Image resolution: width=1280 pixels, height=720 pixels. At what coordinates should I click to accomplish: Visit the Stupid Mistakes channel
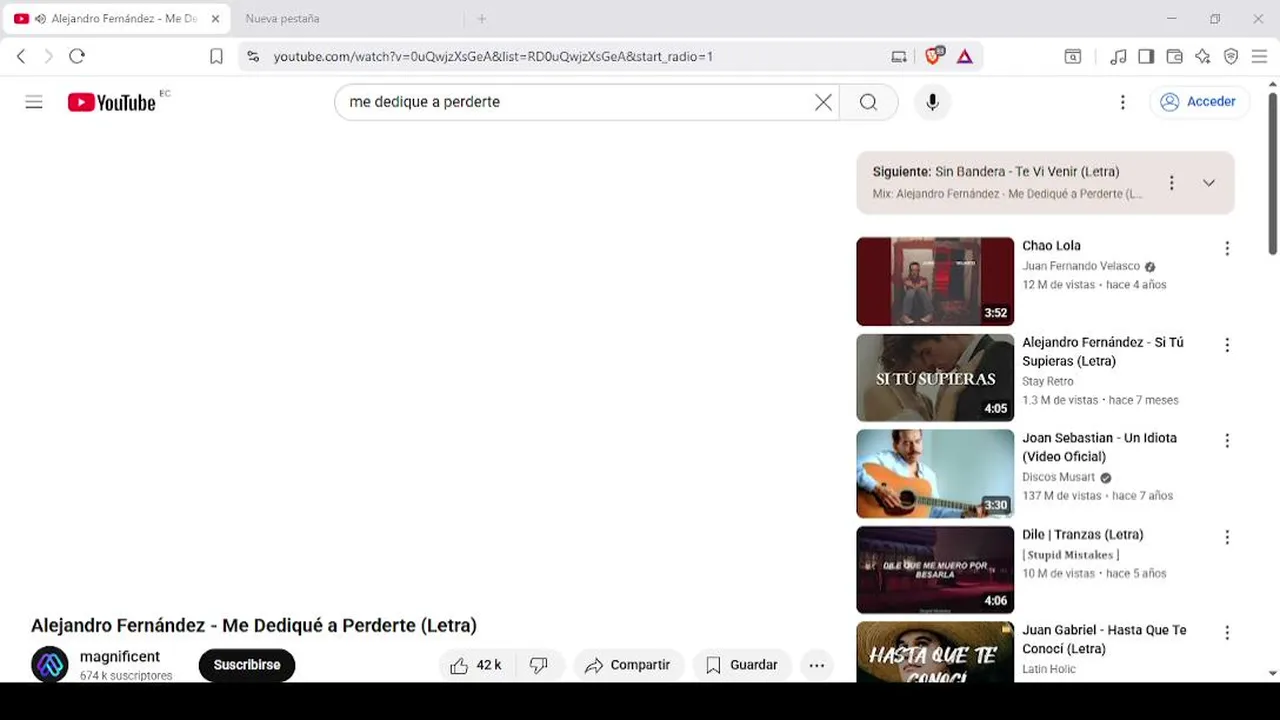[x=1070, y=555]
